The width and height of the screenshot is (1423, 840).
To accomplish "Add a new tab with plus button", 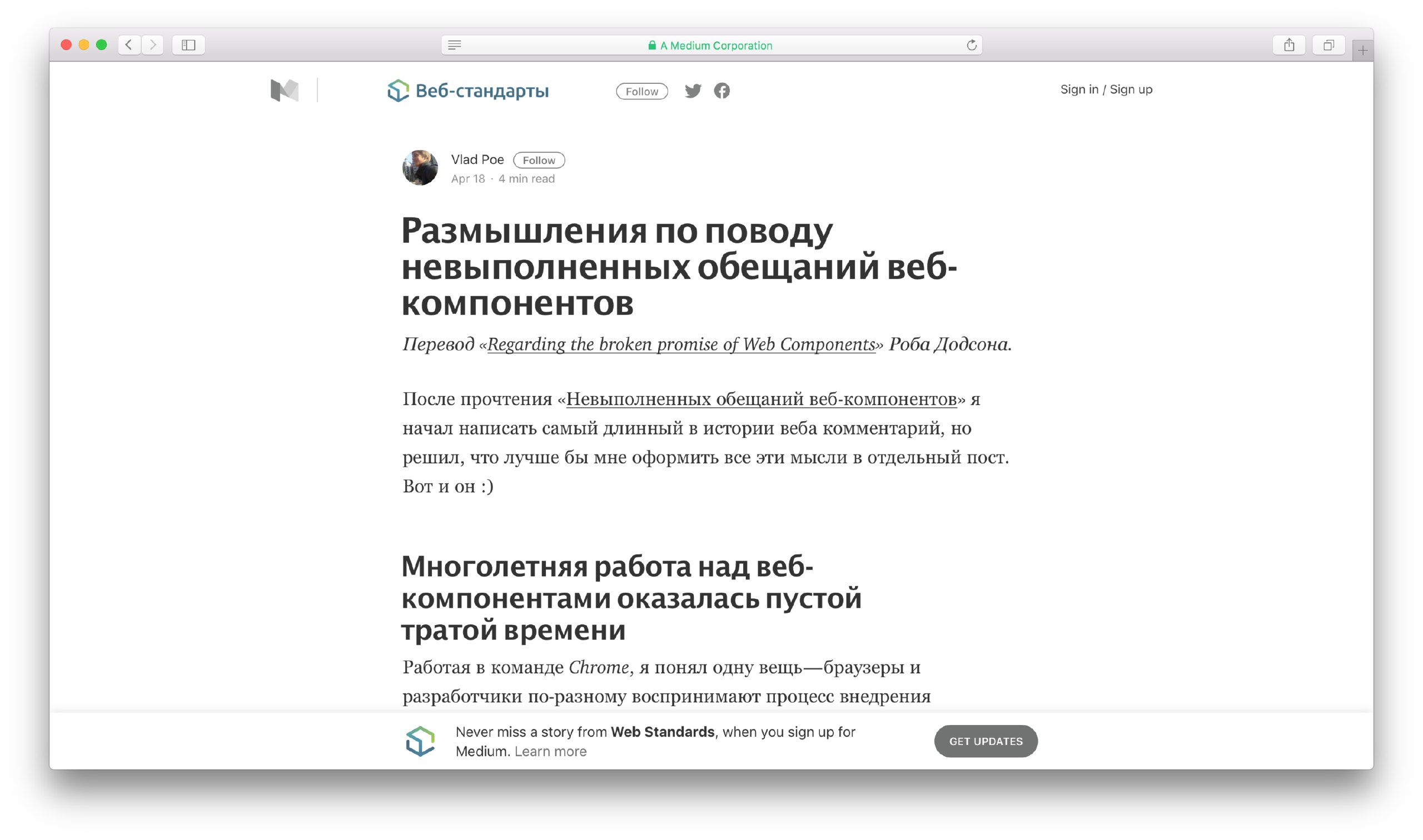I will 1363,51.
